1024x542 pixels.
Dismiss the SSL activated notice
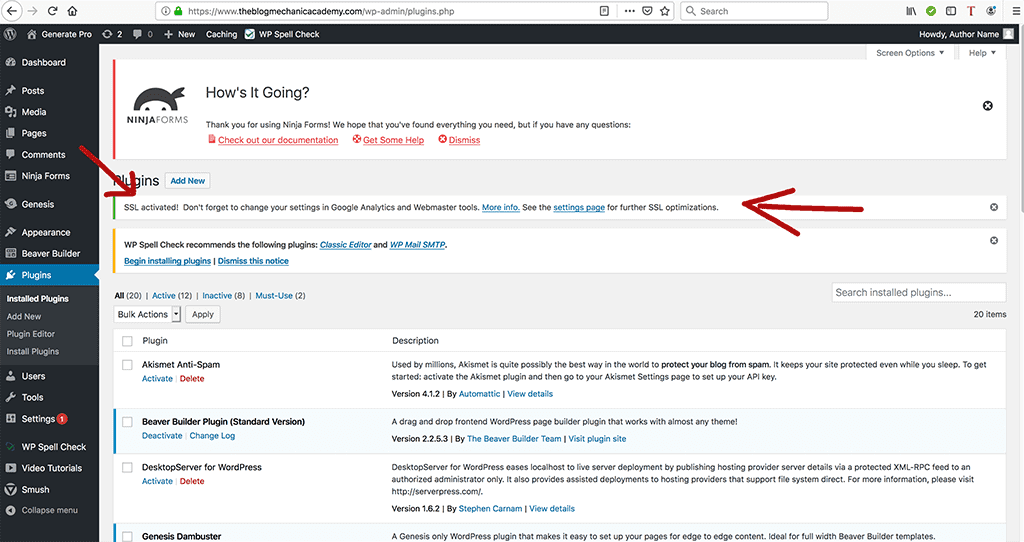click(993, 207)
